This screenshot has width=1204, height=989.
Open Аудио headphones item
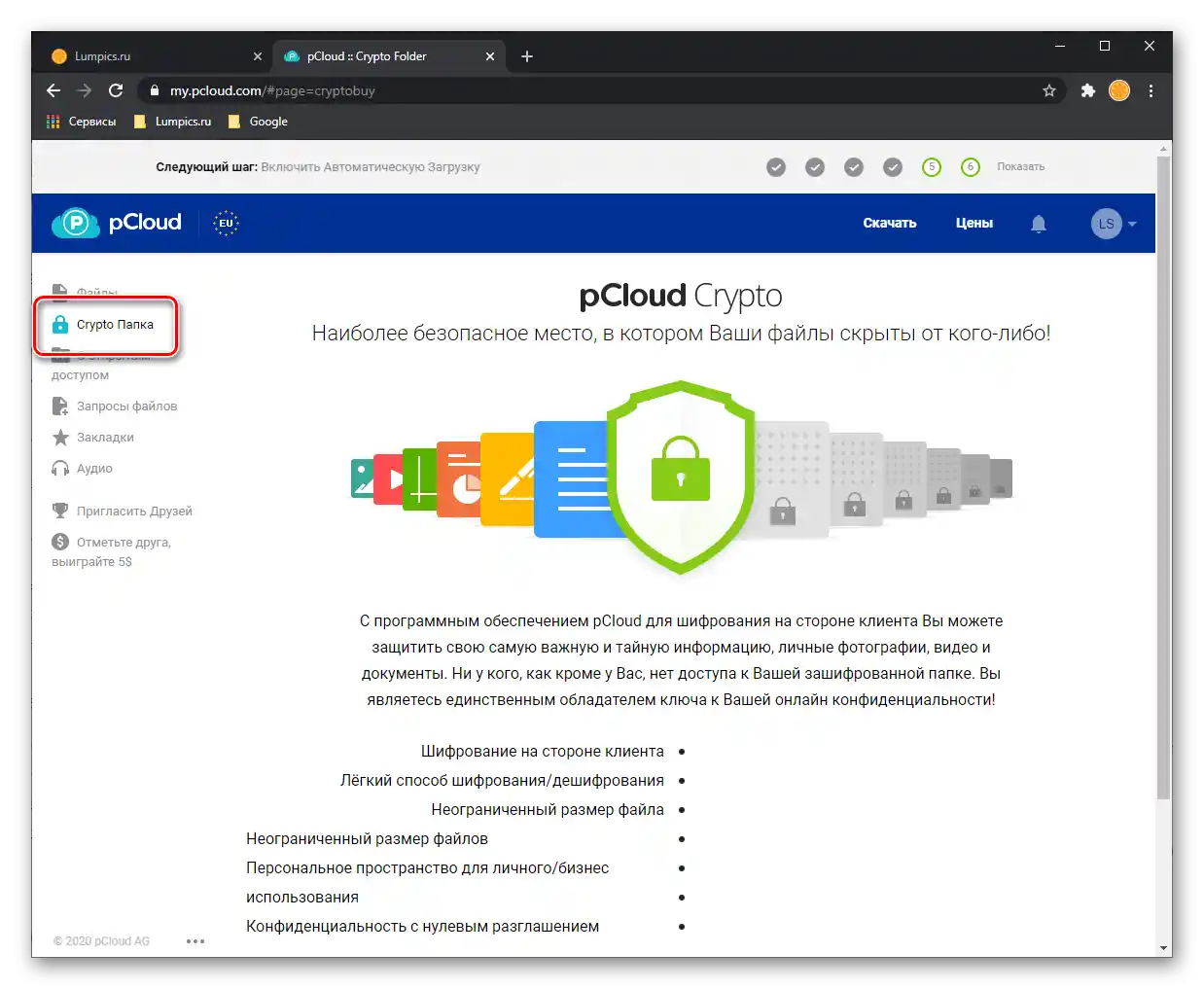(x=83, y=469)
